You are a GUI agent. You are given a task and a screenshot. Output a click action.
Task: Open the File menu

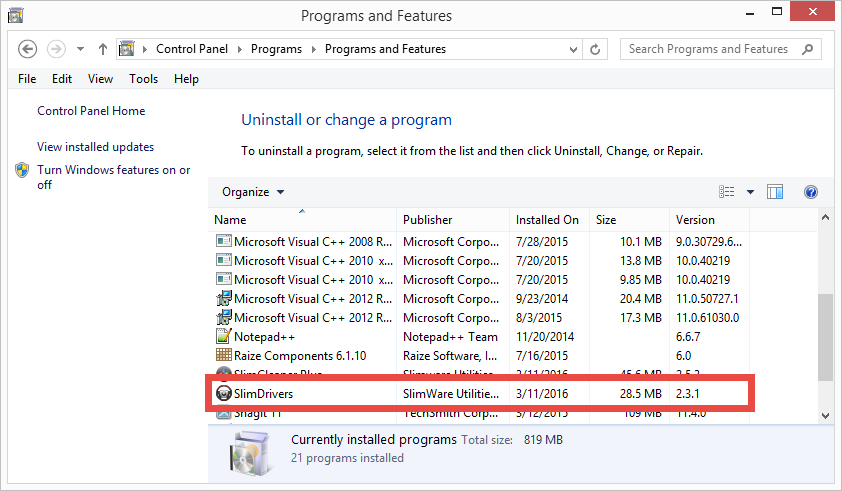(27, 79)
